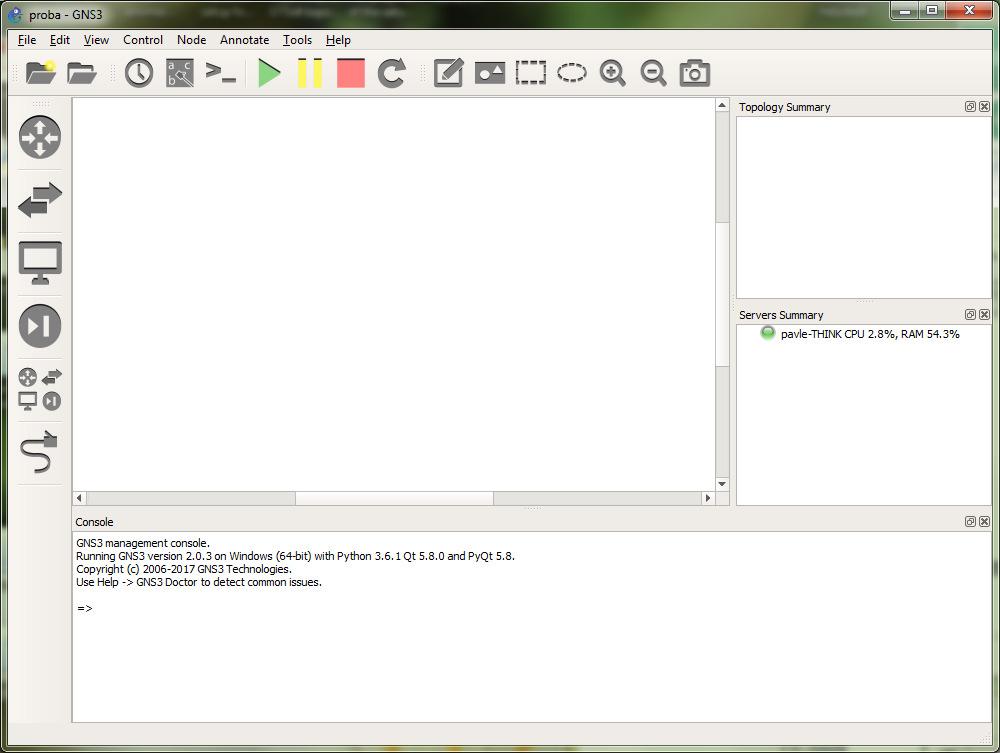1000x753 pixels.
Task: Browse all devices icon in sidebar
Action: pos(40,389)
